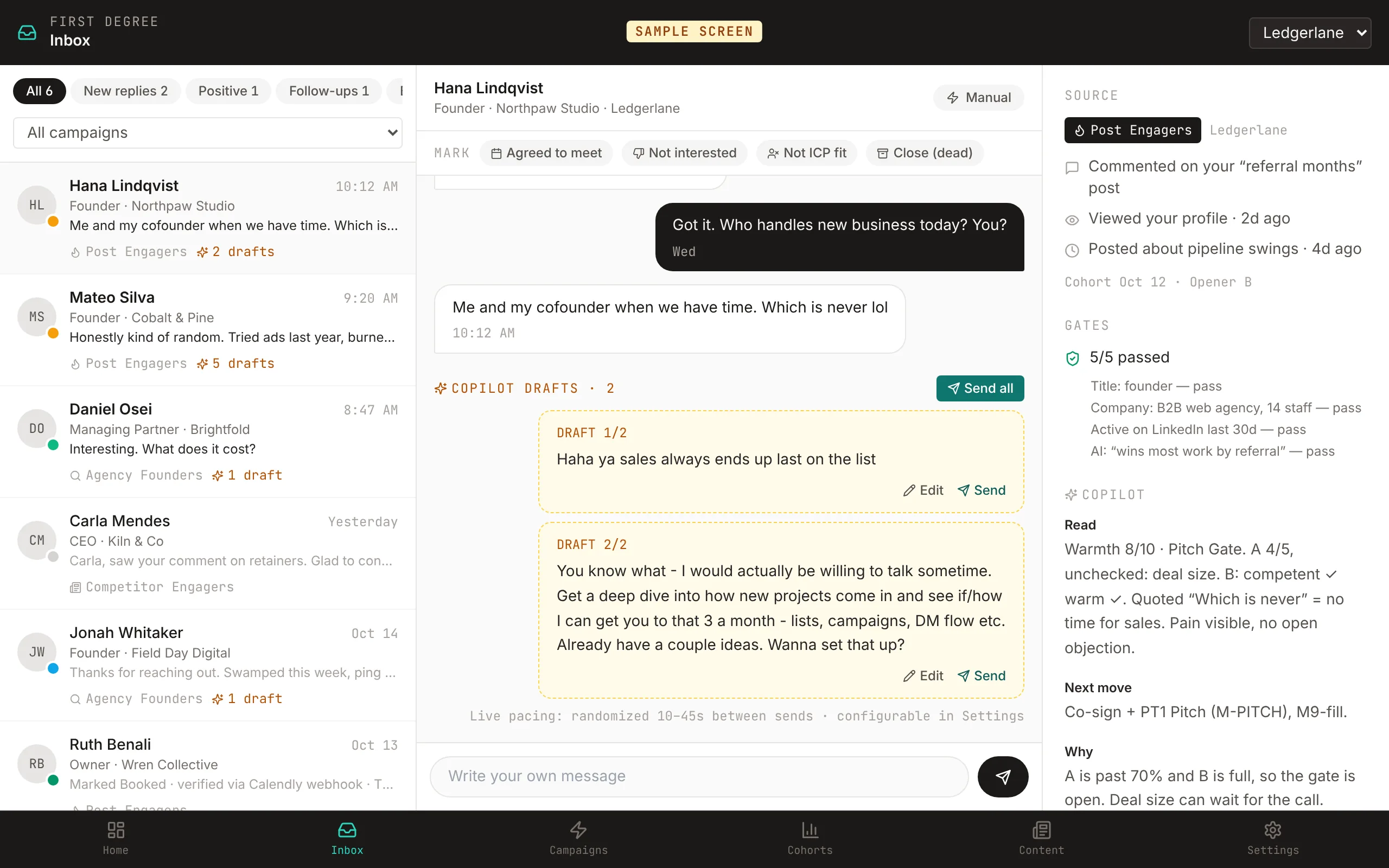Open Cohorts bar chart icon
This screenshot has height=868, width=1389.
pos(810,829)
